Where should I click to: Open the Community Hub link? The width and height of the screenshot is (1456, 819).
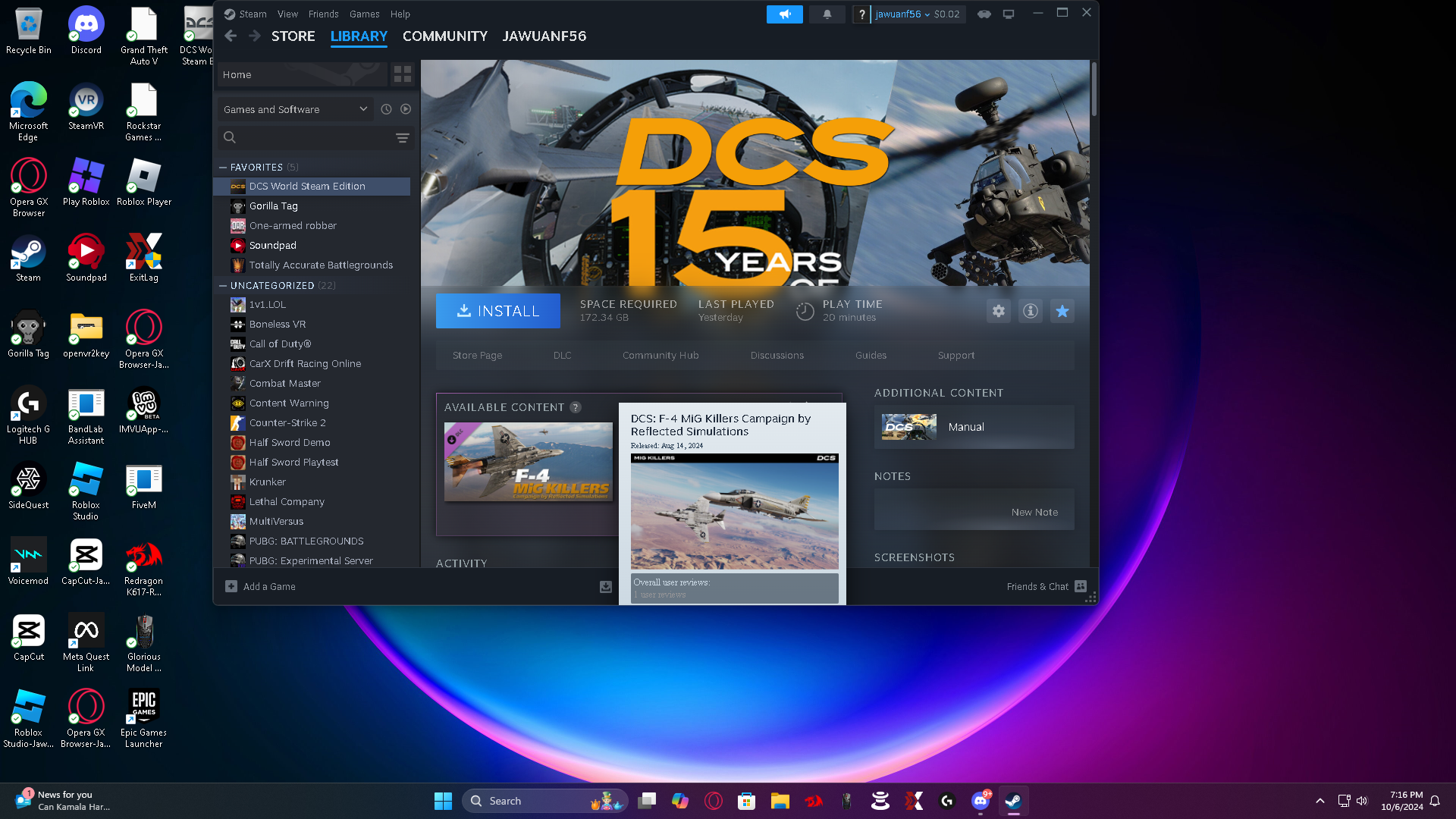point(660,356)
